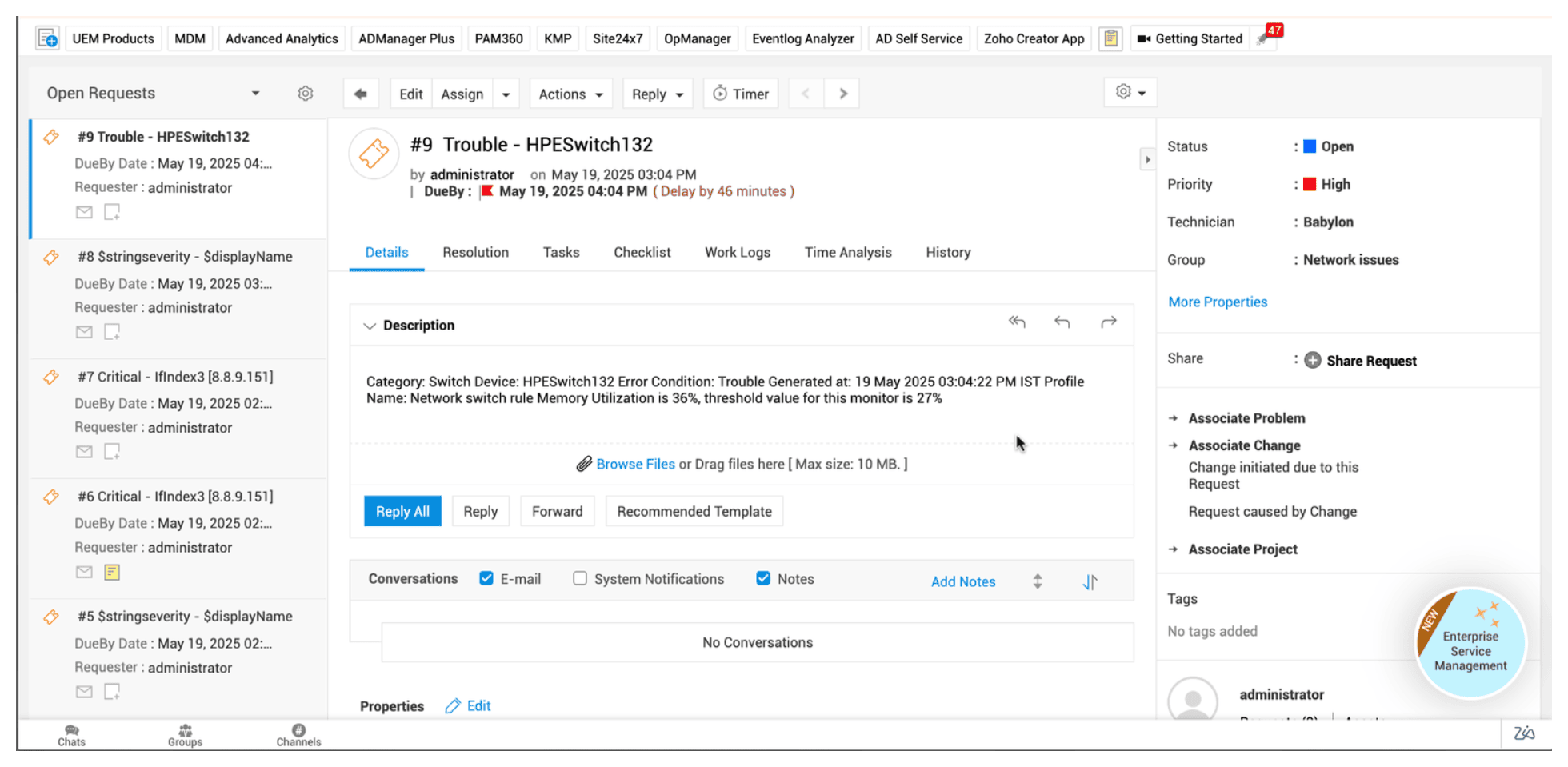Uncheck the Notes conversations filter
This screenshot has width=1568, height=767.
point(763,577)
